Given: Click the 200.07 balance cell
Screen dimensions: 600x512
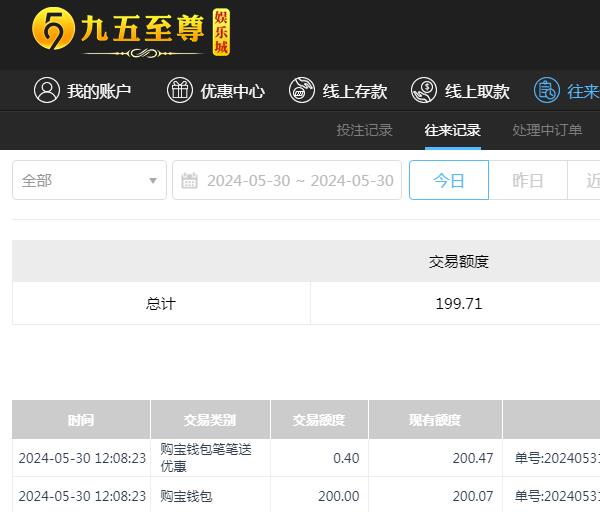Looking at the screenshot, I should pyautogui.click(x=473, y=496).
